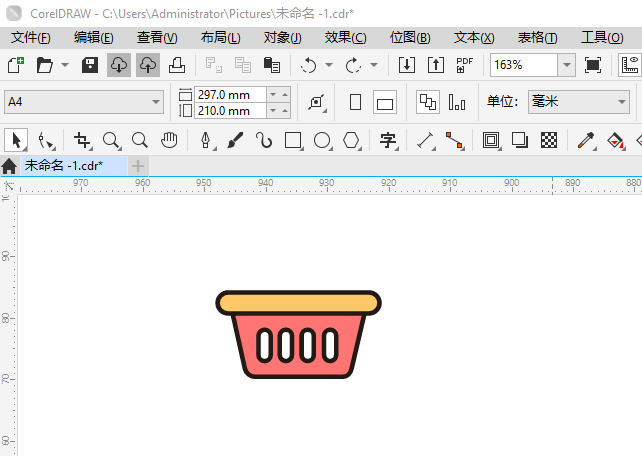Viewport: 642px width, 456px height.
Task: Select the Pen tool
Action: [206, 140]
